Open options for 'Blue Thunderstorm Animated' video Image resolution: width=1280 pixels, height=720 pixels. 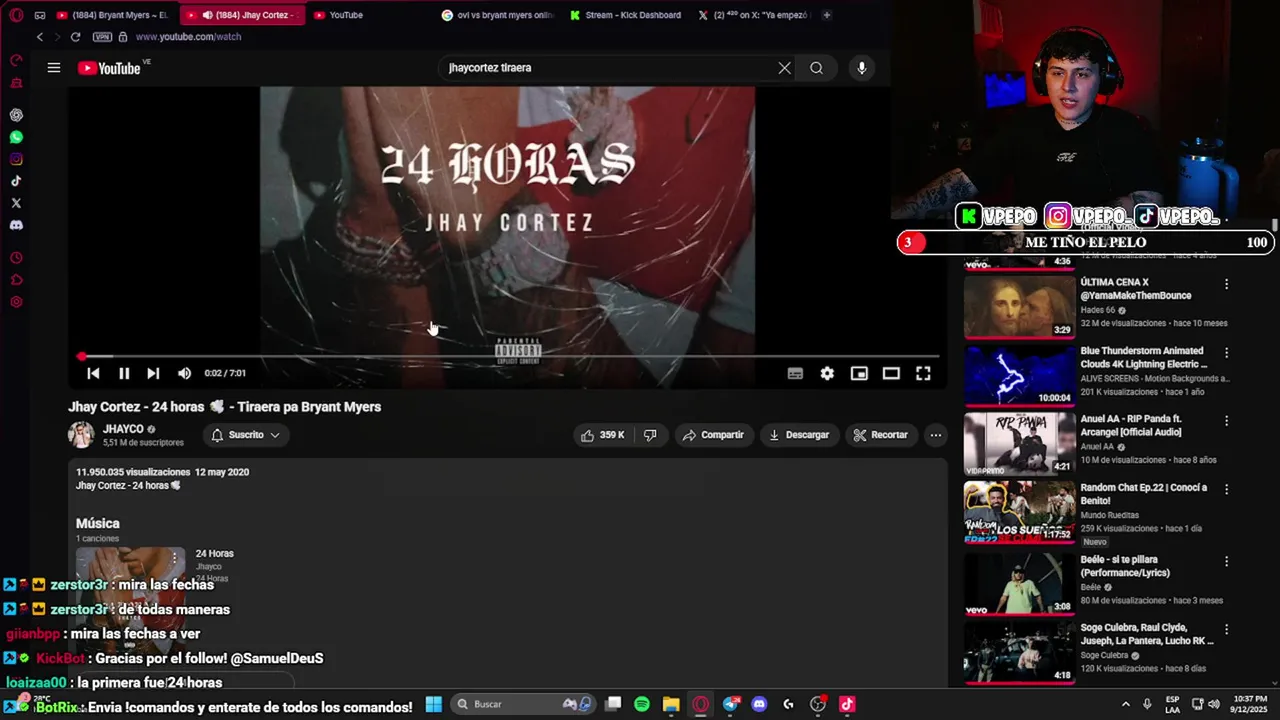[x=1226, y=353]
